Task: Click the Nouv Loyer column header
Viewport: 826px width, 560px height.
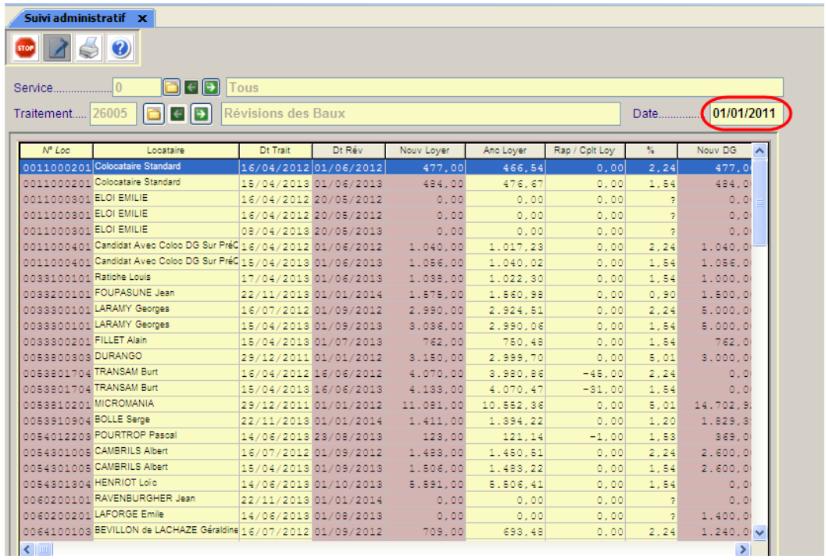Action: 425,150
